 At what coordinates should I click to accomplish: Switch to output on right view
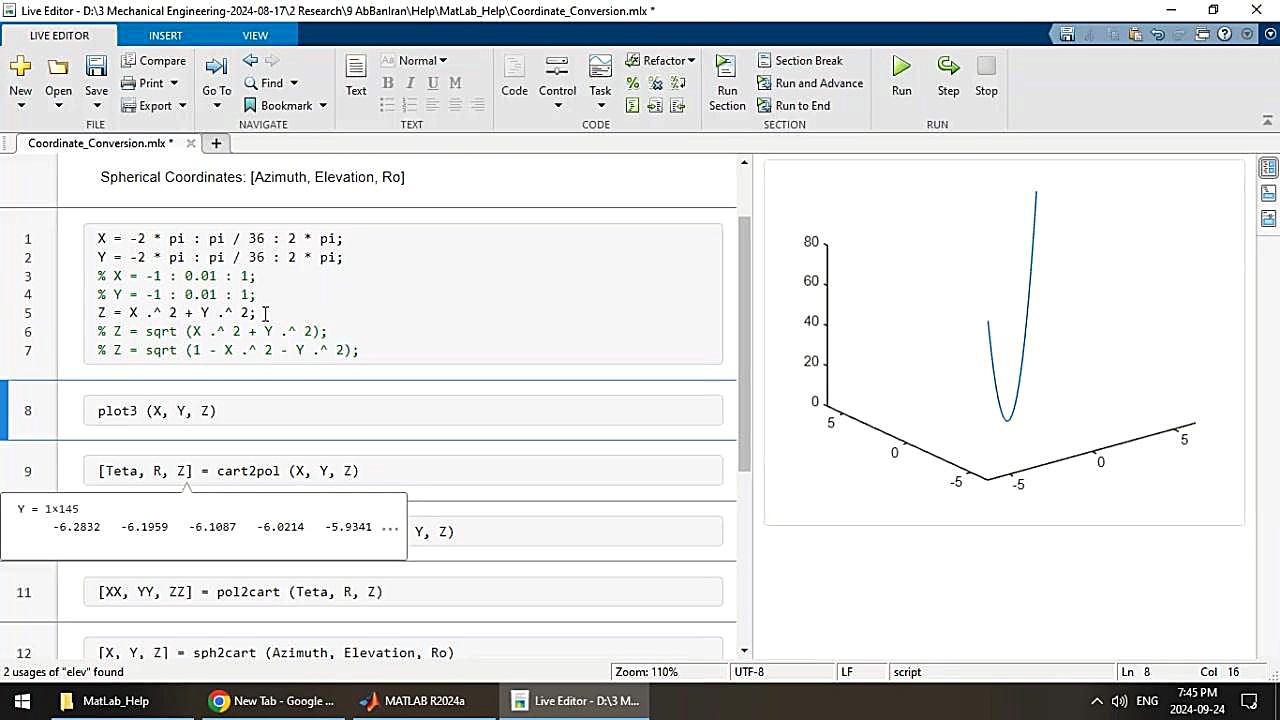[1268, 168]
